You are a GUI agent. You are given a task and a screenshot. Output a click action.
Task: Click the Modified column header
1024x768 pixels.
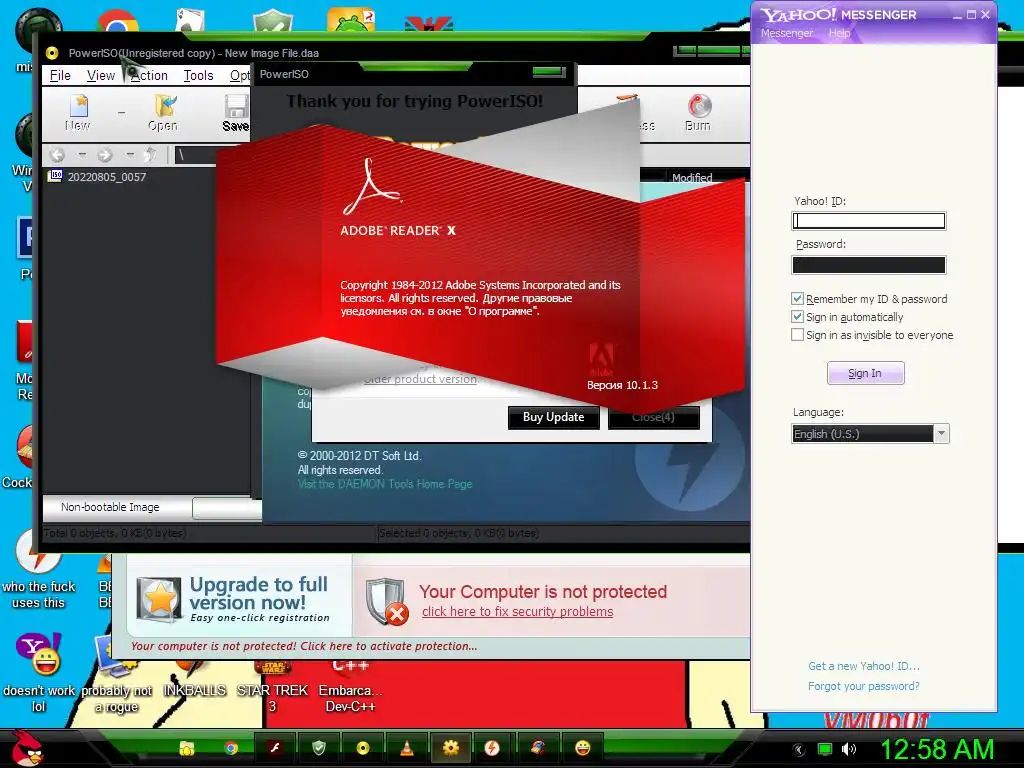pyautogui.click(x=692, y=178)
